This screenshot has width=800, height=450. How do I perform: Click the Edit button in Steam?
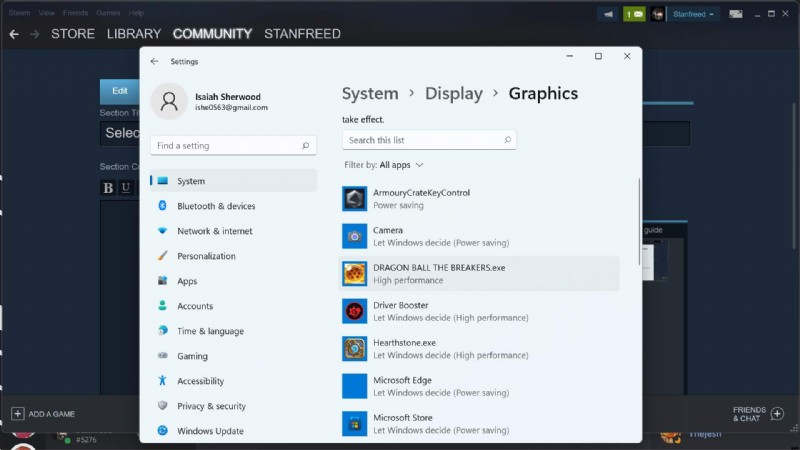click(119, 91)
